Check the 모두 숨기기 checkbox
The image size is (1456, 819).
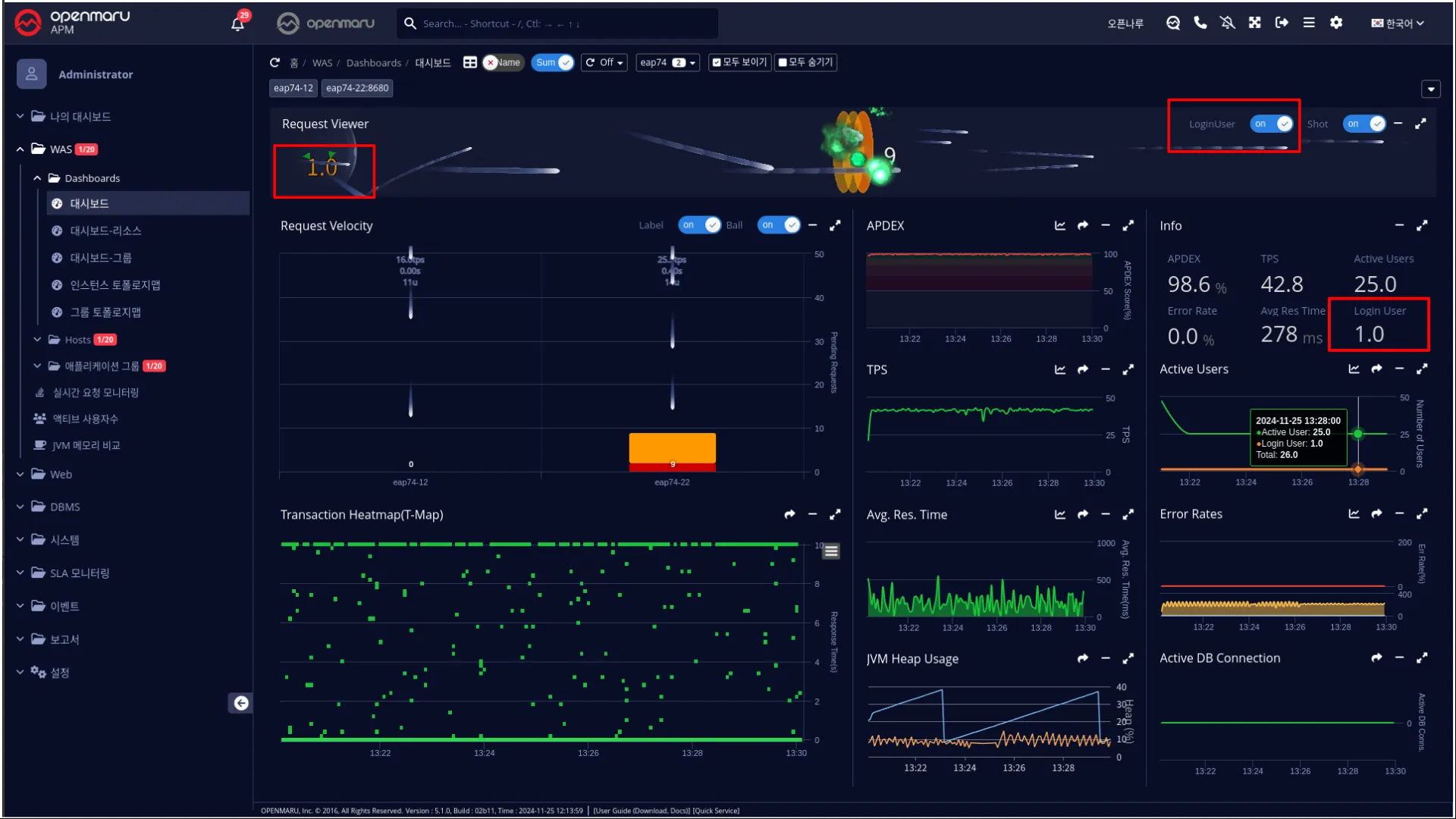click(x=783, y=63)
